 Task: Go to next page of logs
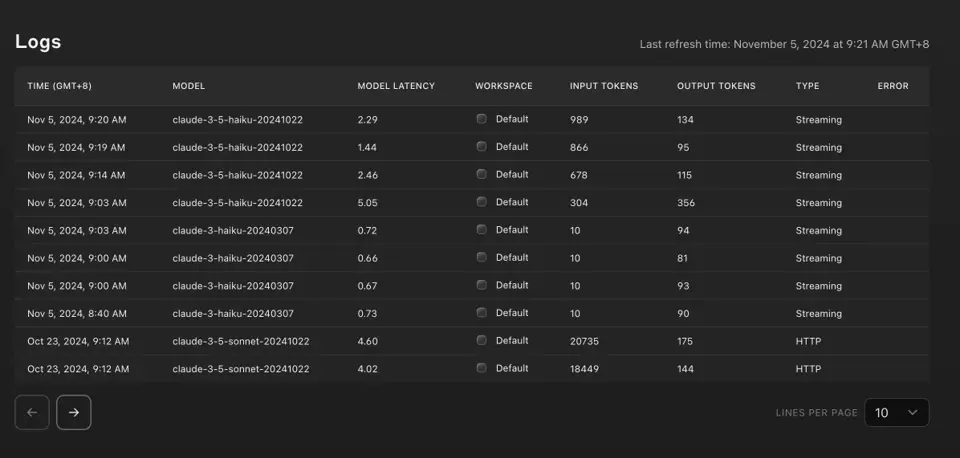pyautogui.click(x=73, y=412)
